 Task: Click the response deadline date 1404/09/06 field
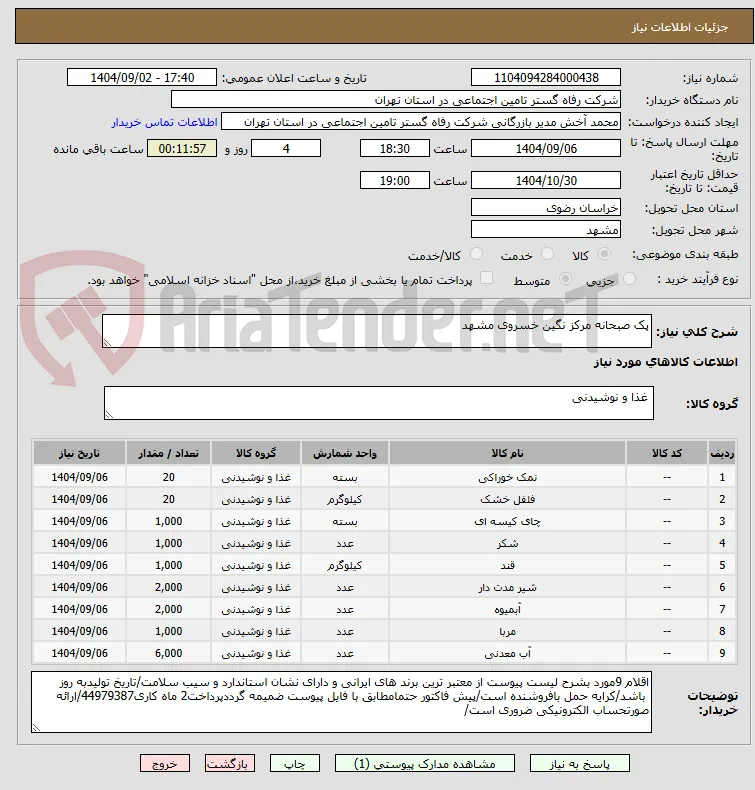545,149
